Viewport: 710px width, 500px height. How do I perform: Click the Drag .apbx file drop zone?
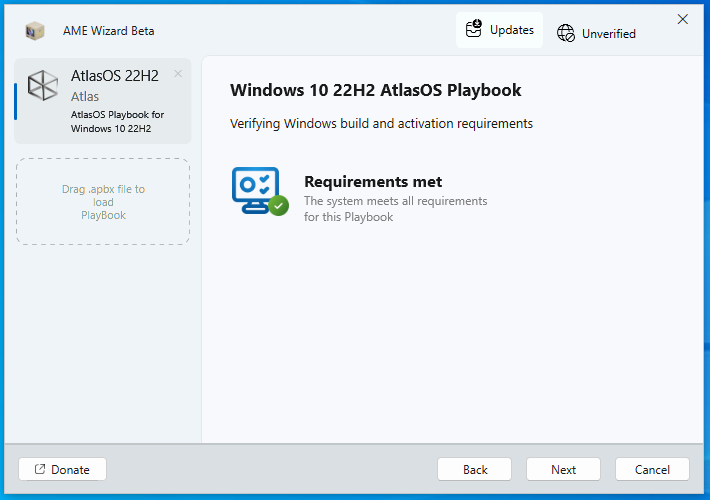point(103,202)
